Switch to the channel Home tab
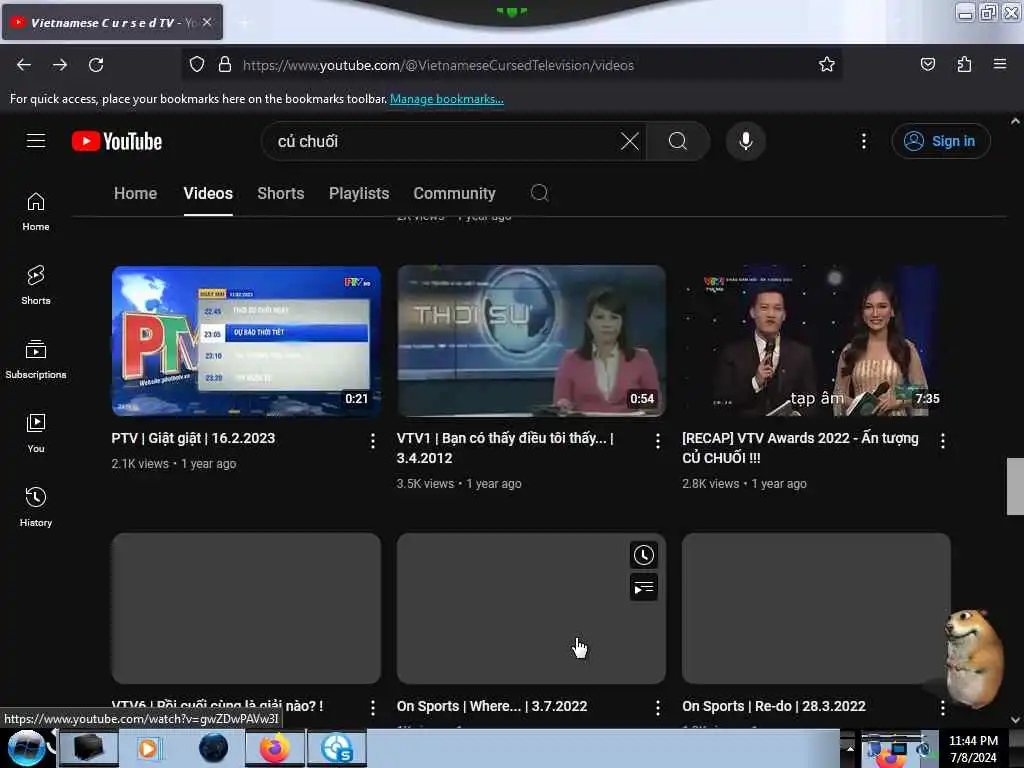The image size is (1024, 768). 135,193
